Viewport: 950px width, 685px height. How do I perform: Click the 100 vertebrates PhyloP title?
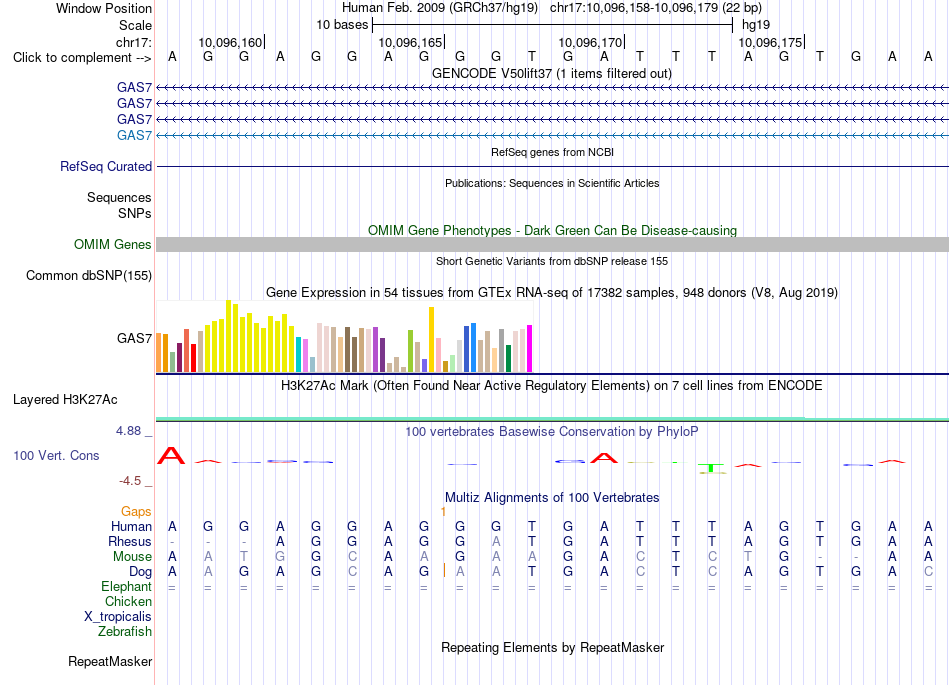(x=552, y=432)
